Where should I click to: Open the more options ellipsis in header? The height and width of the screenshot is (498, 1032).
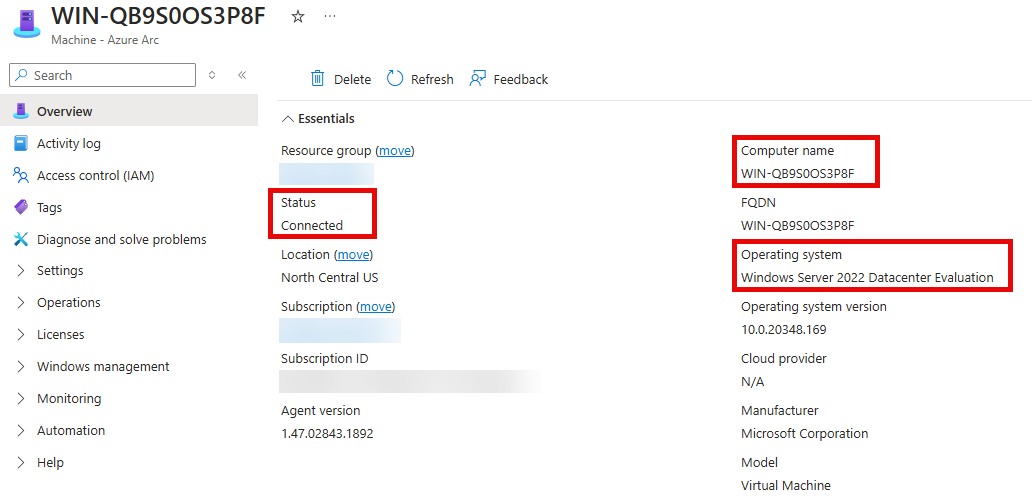click(330, 17)
